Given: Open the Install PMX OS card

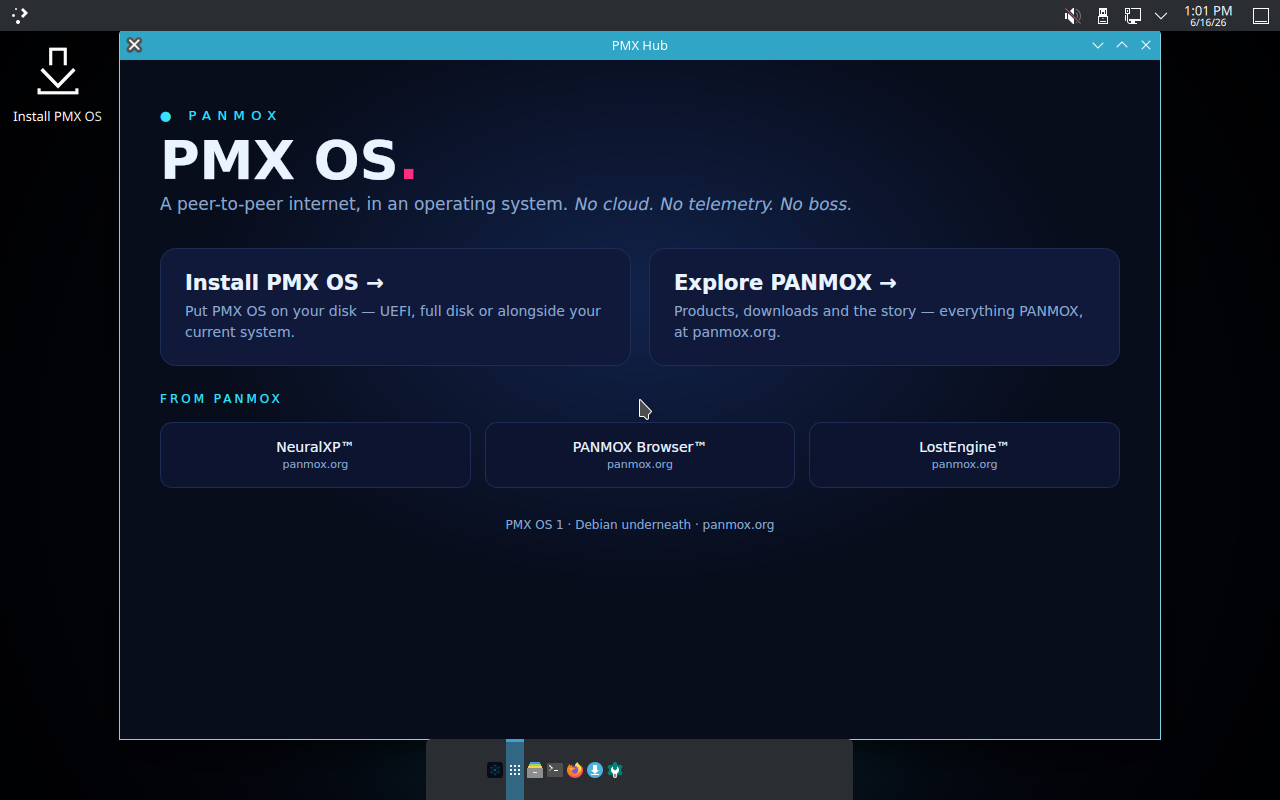Looking at the screenshot, I should point(395,307).
